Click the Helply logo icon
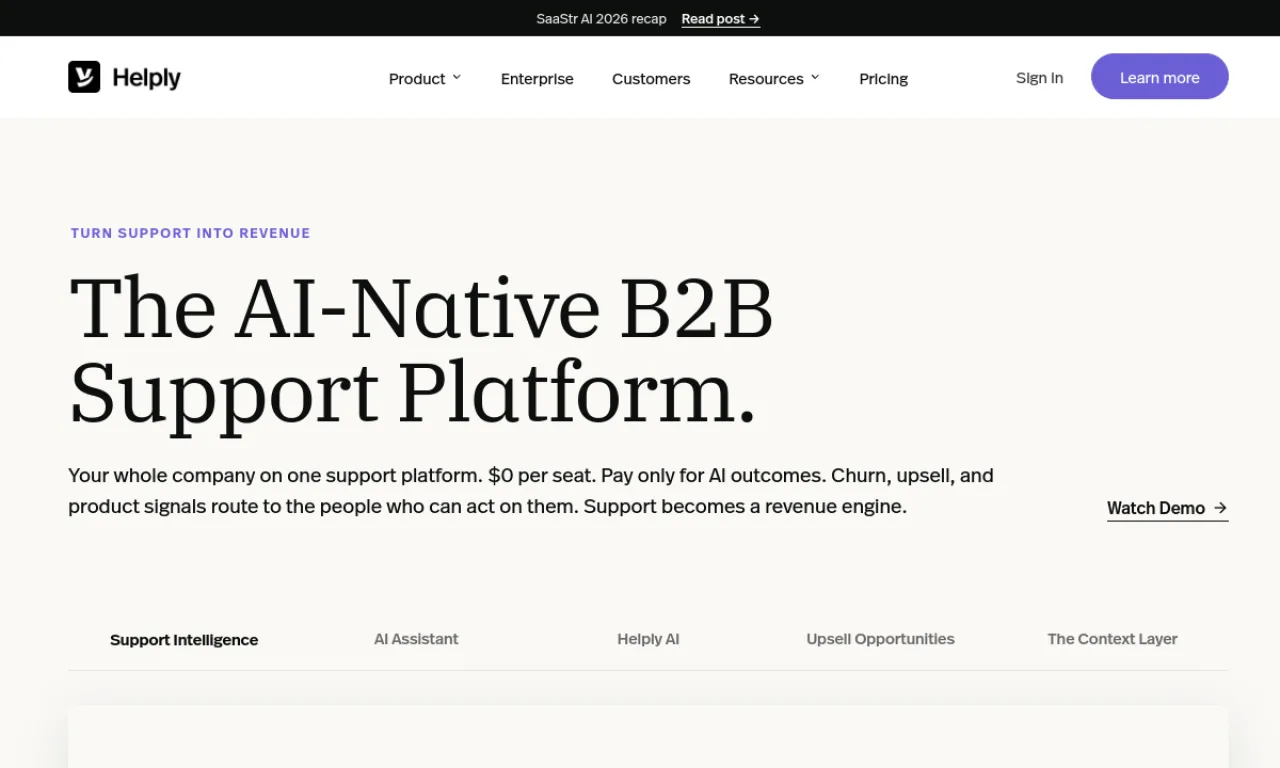Screen dimensions: 1280x768 [84, 77]
